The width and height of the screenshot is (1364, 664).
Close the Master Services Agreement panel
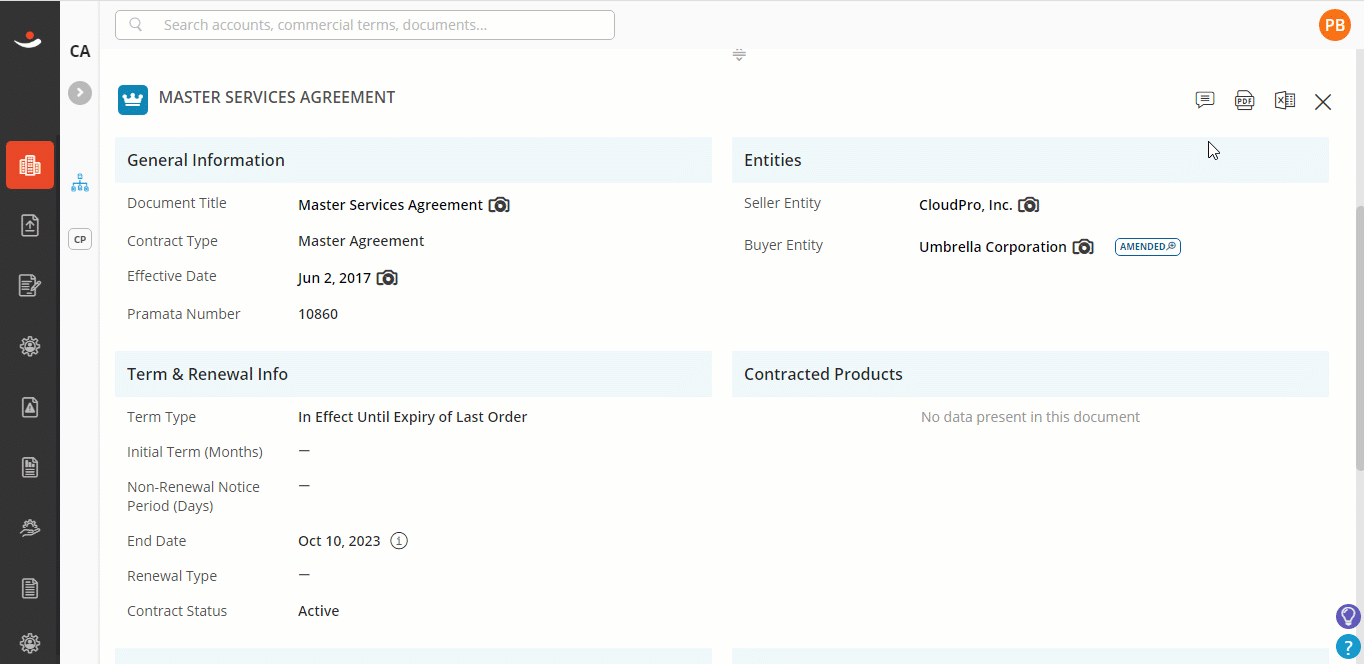(x=1323, y=102)
